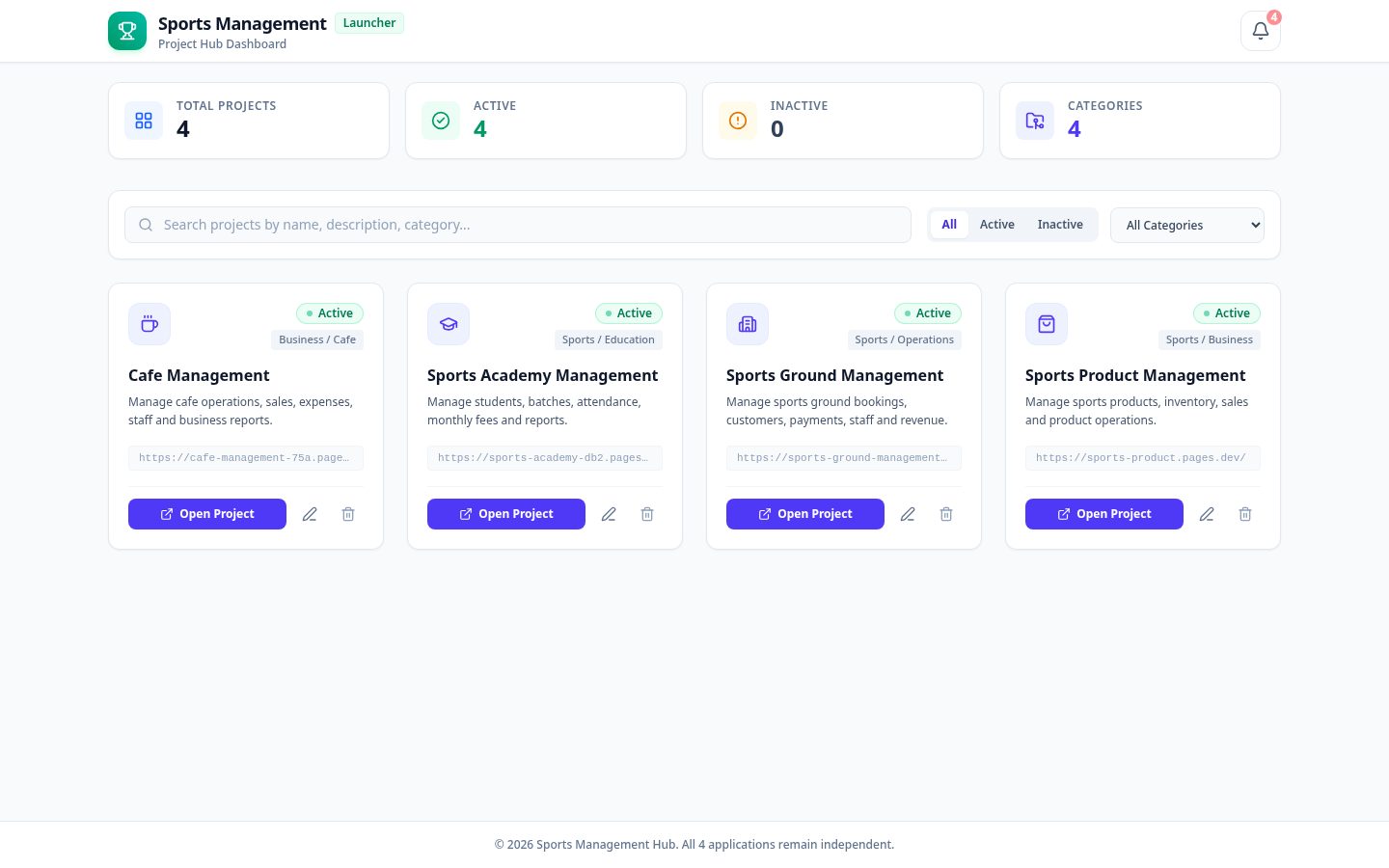Focus the search projects field
The image size is (1389, 868).
518,225
